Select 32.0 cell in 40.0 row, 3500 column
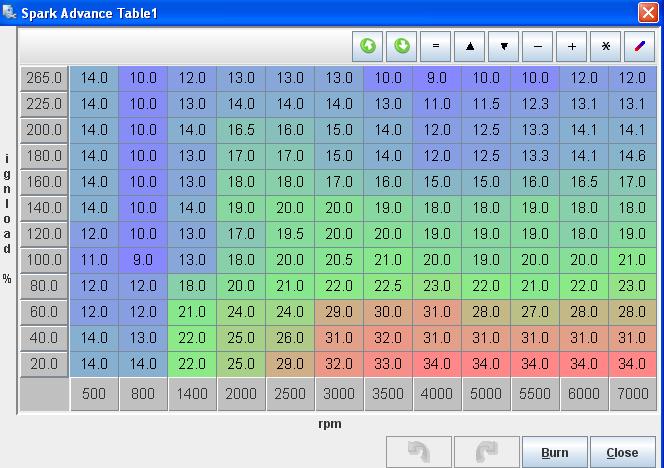Image resolution: width=664 pixels, height=468 pixels. (x=388, y=338)
